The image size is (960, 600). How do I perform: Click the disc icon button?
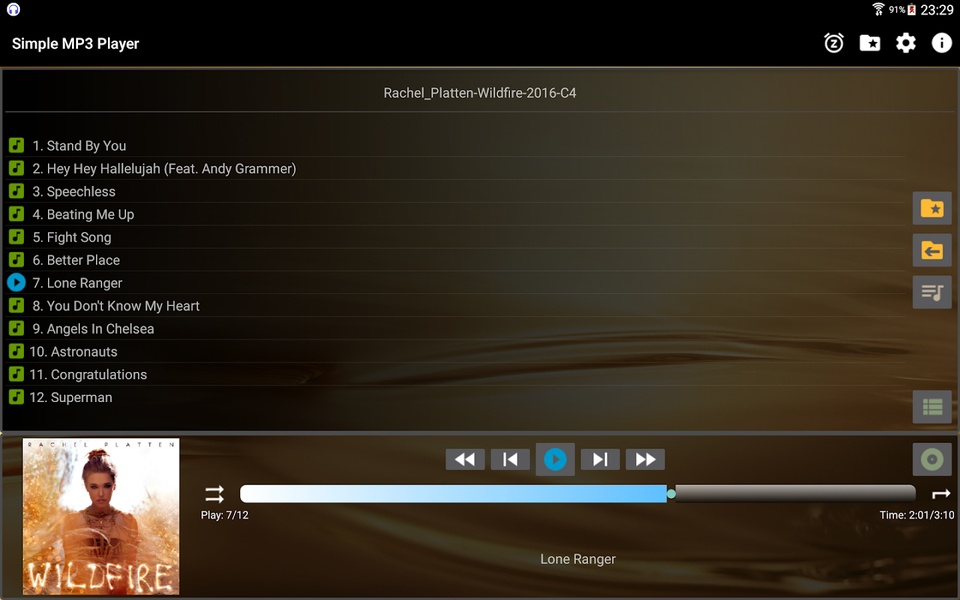click(x=932, y=459)
